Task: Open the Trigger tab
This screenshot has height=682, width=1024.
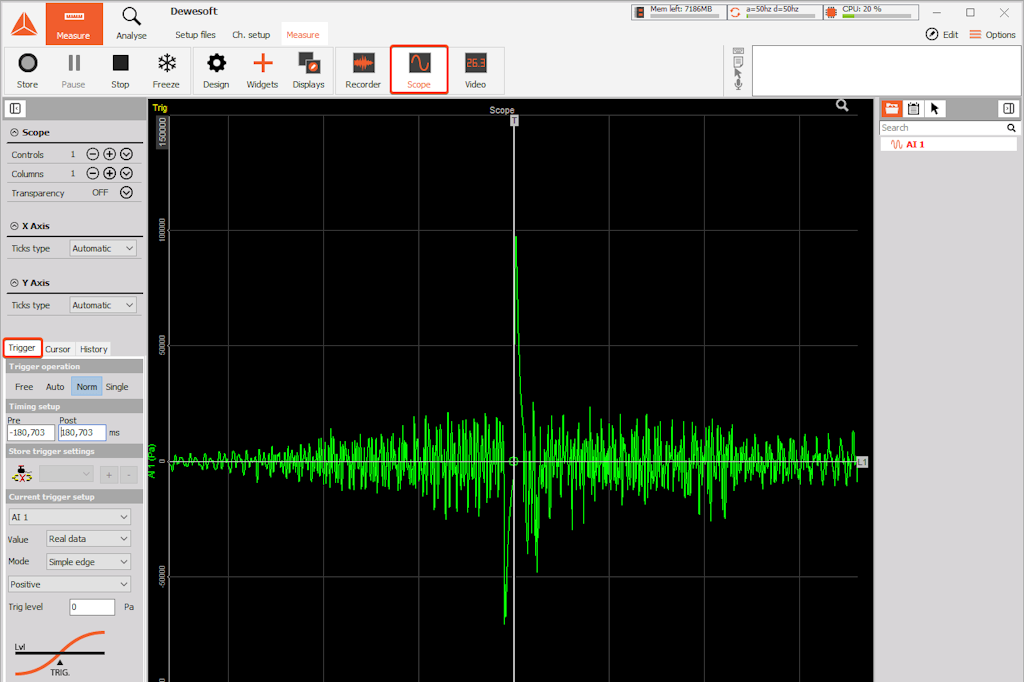Action: tap(22, 348)
